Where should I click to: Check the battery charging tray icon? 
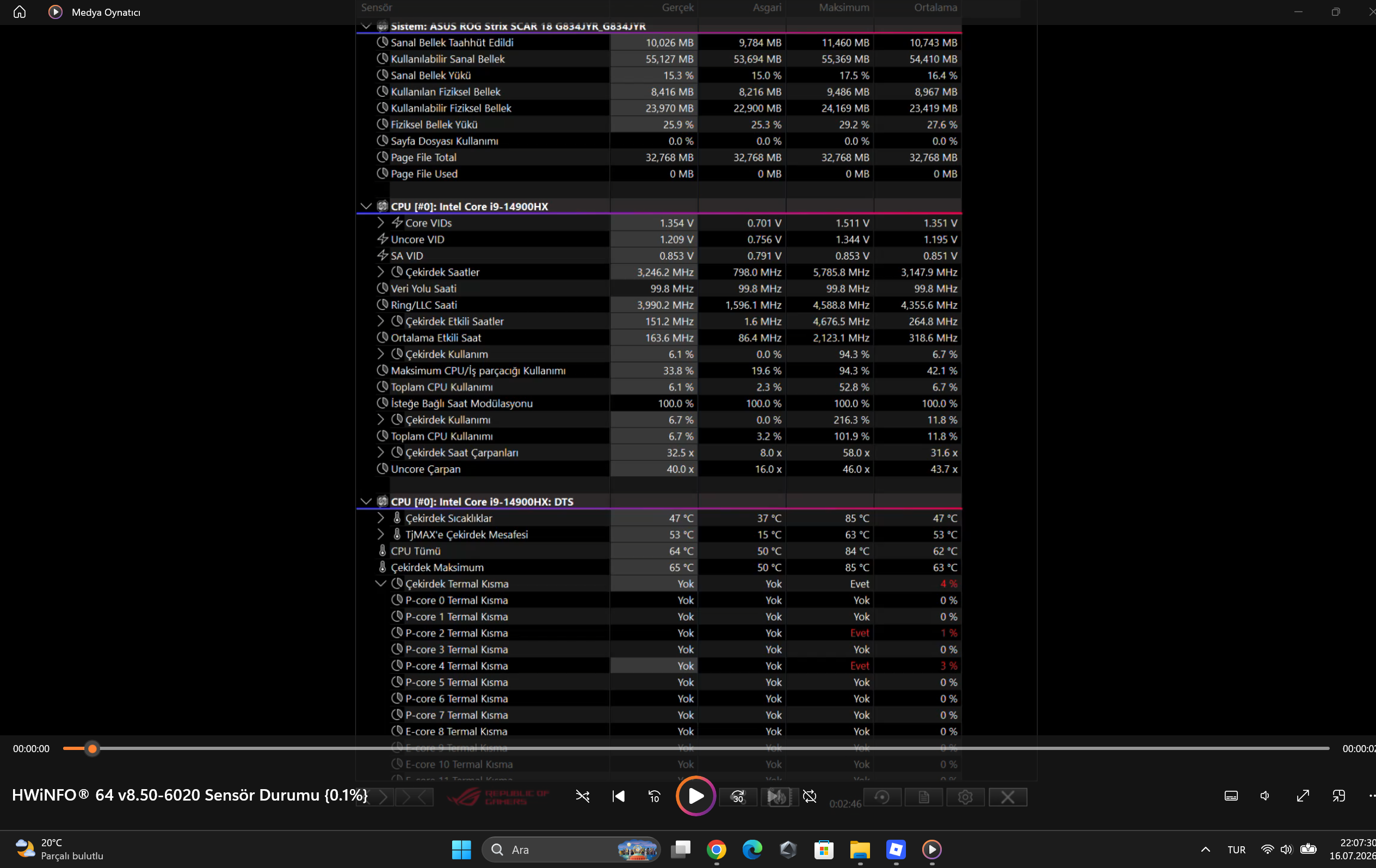coord(1308,848)
